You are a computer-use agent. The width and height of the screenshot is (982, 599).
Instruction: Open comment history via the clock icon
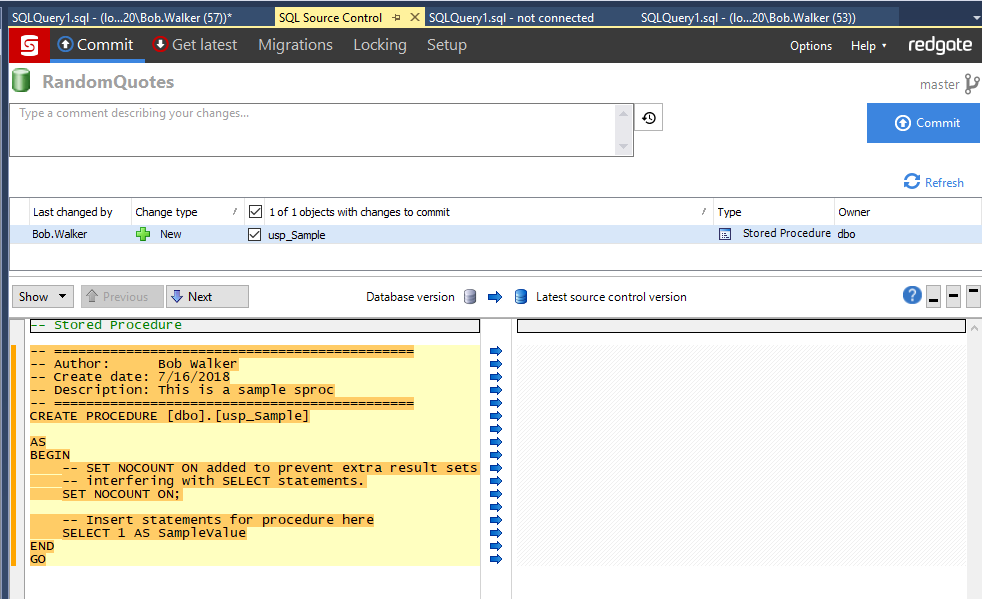(648, 116)
